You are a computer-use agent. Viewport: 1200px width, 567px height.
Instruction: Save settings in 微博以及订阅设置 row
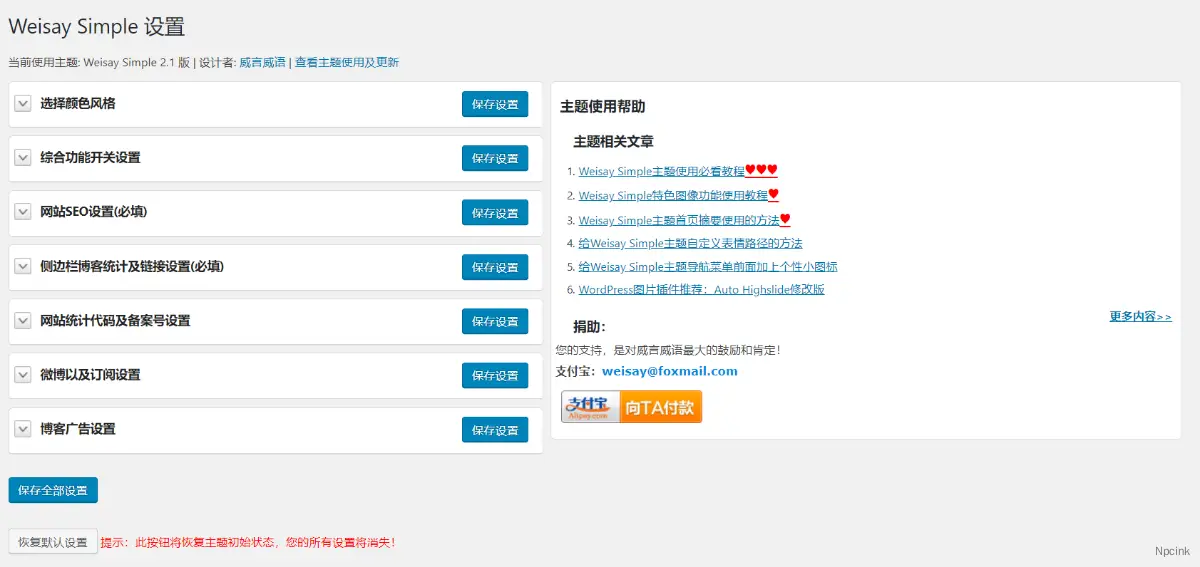495,375
